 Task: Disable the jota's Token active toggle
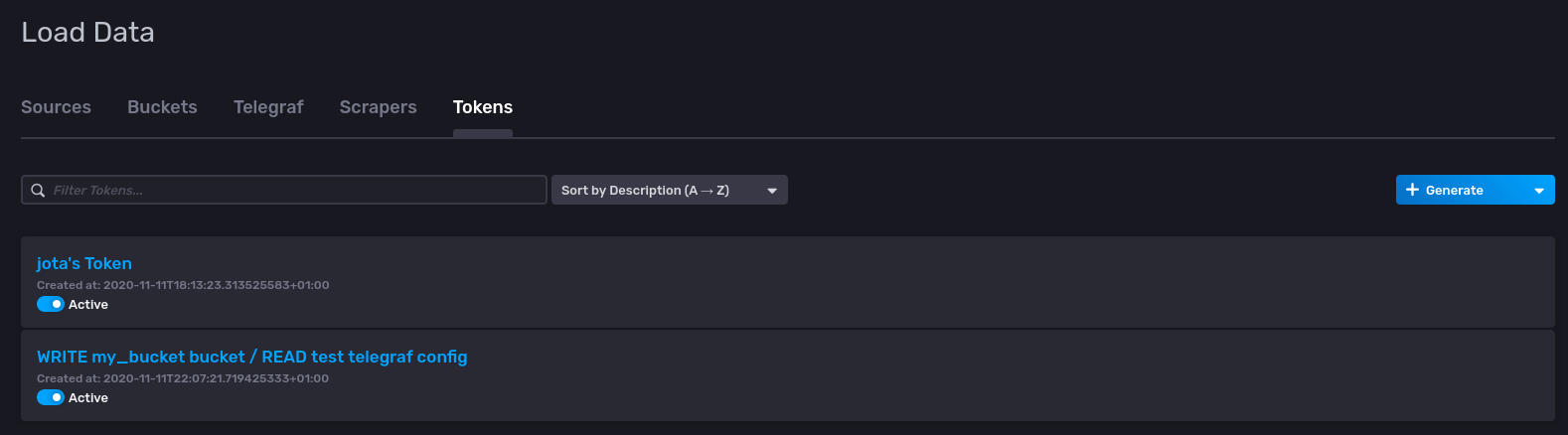tap(51, 304)
